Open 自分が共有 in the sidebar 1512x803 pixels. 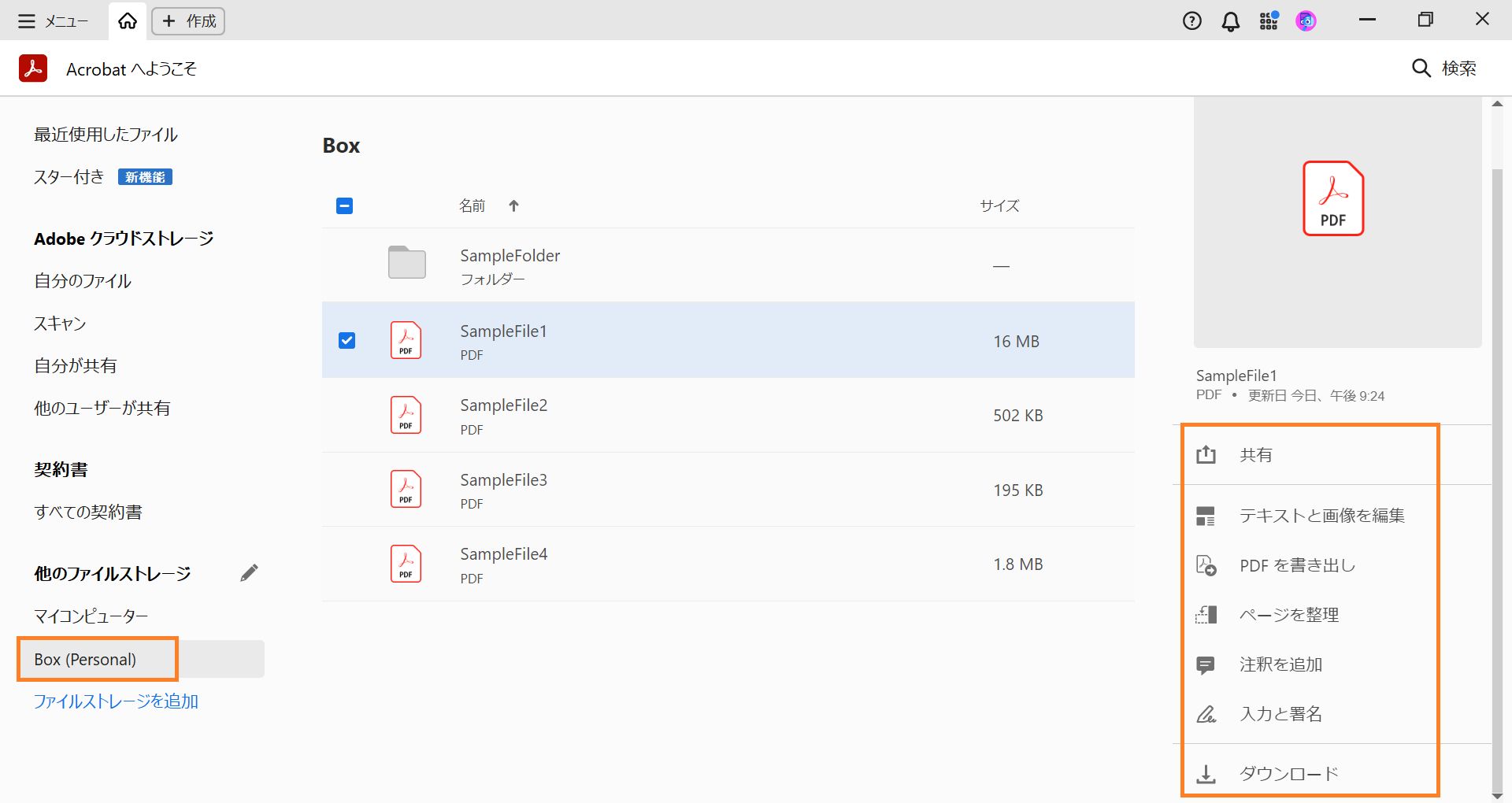tap(76, 366)
